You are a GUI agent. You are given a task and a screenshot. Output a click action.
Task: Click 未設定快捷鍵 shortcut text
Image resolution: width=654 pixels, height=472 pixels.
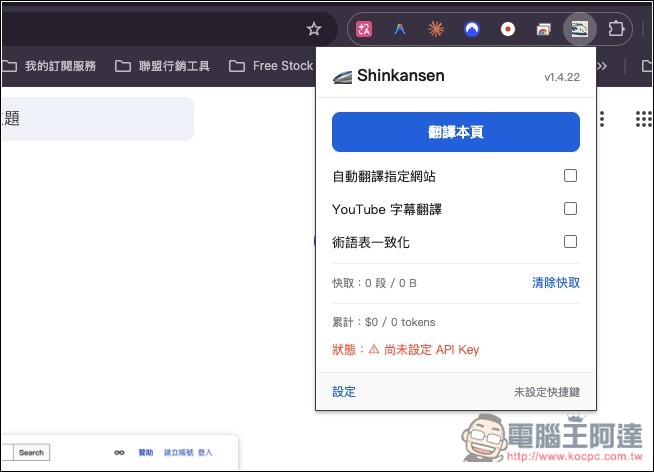pos(547,392)
